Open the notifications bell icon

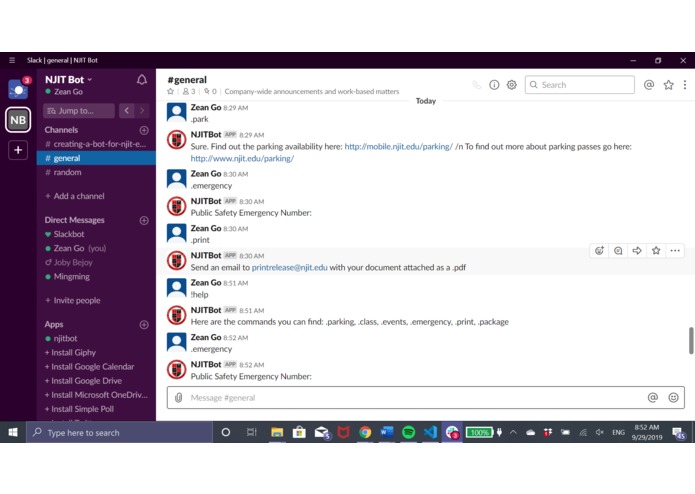[x=142, y=80]
